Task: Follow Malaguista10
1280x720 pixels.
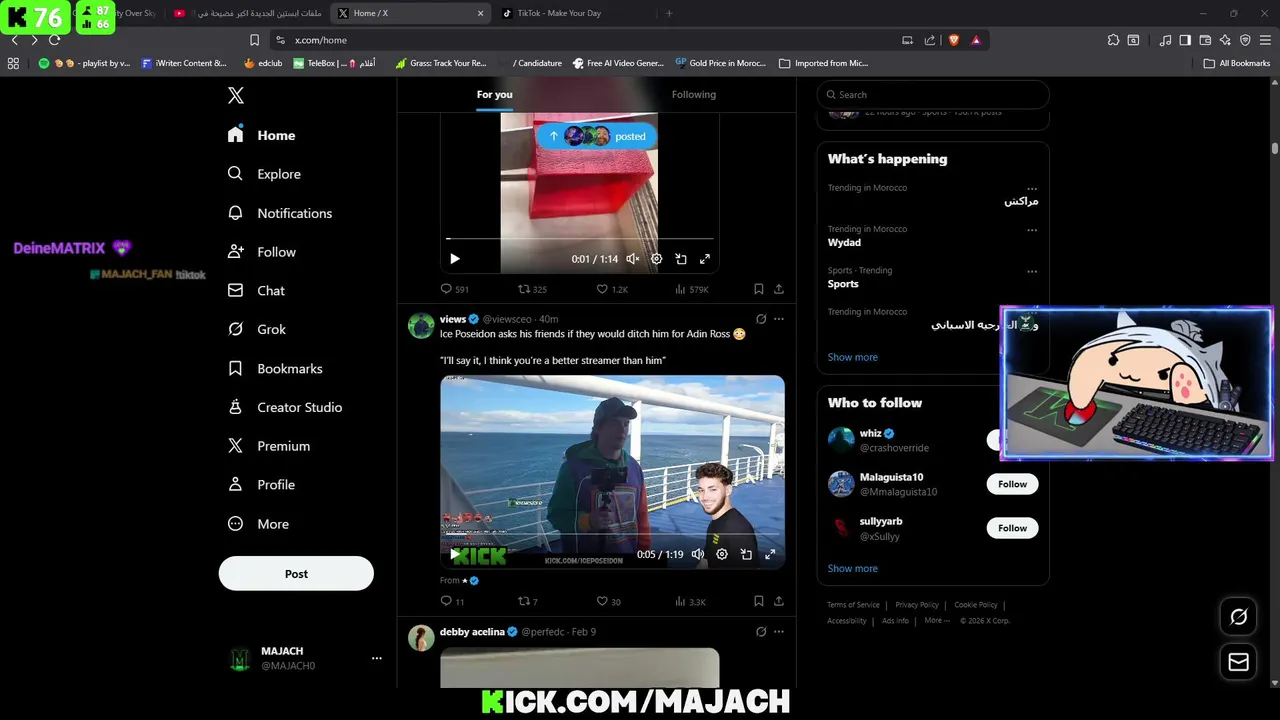Action: 1012,484
